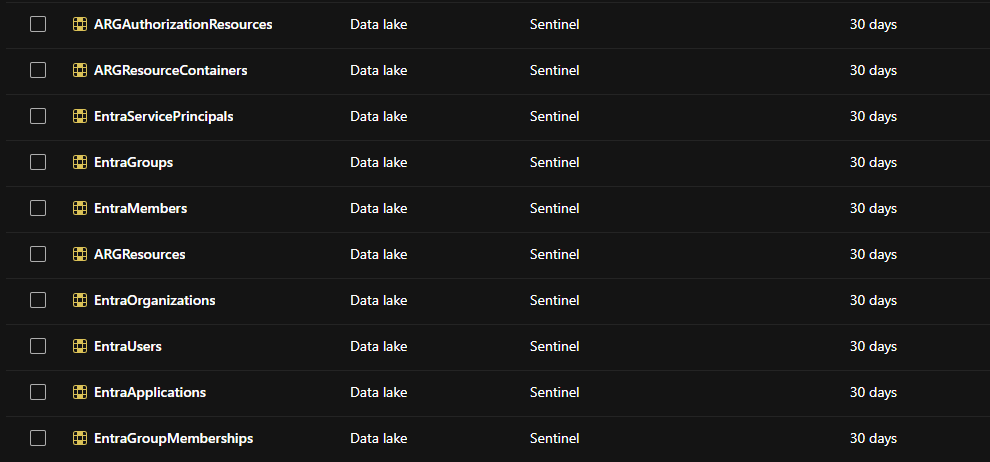990x462 pixels.
Task: Click the table icon beside EntraGroups
Action: click(80, 163)
